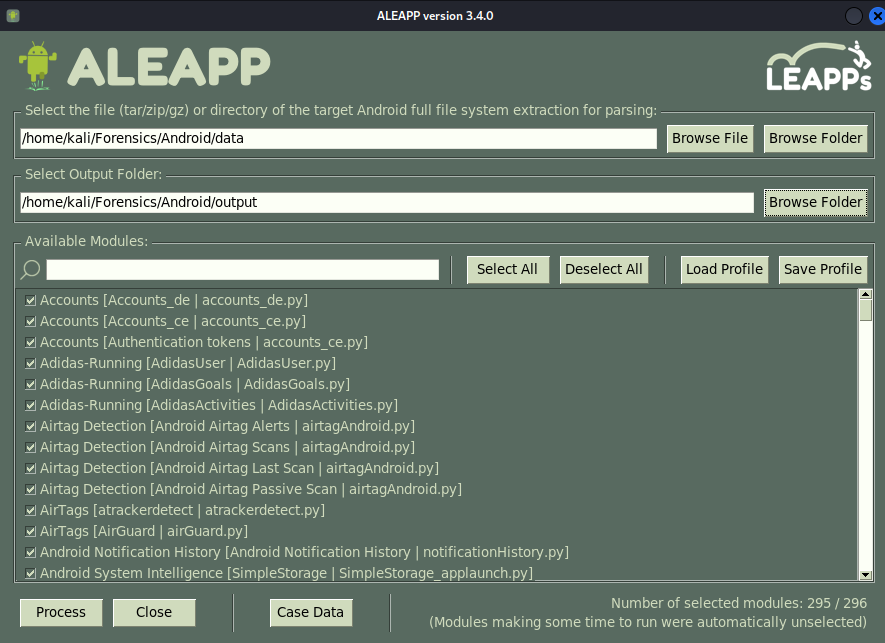Open Case Data dialog
Screen dimensions: 885x643
[x=310, y=613]
